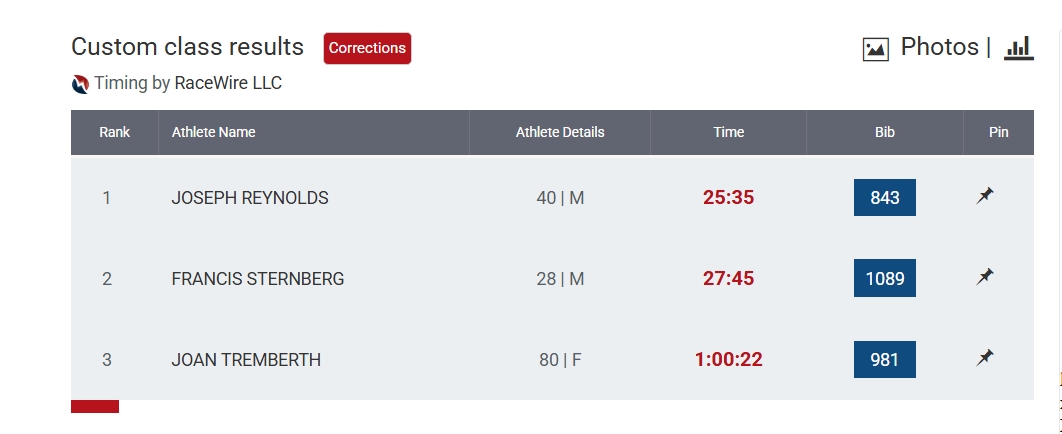1062x434 pixels.
Task: Sort results by Time column header
Action: [x=728, y=132]
